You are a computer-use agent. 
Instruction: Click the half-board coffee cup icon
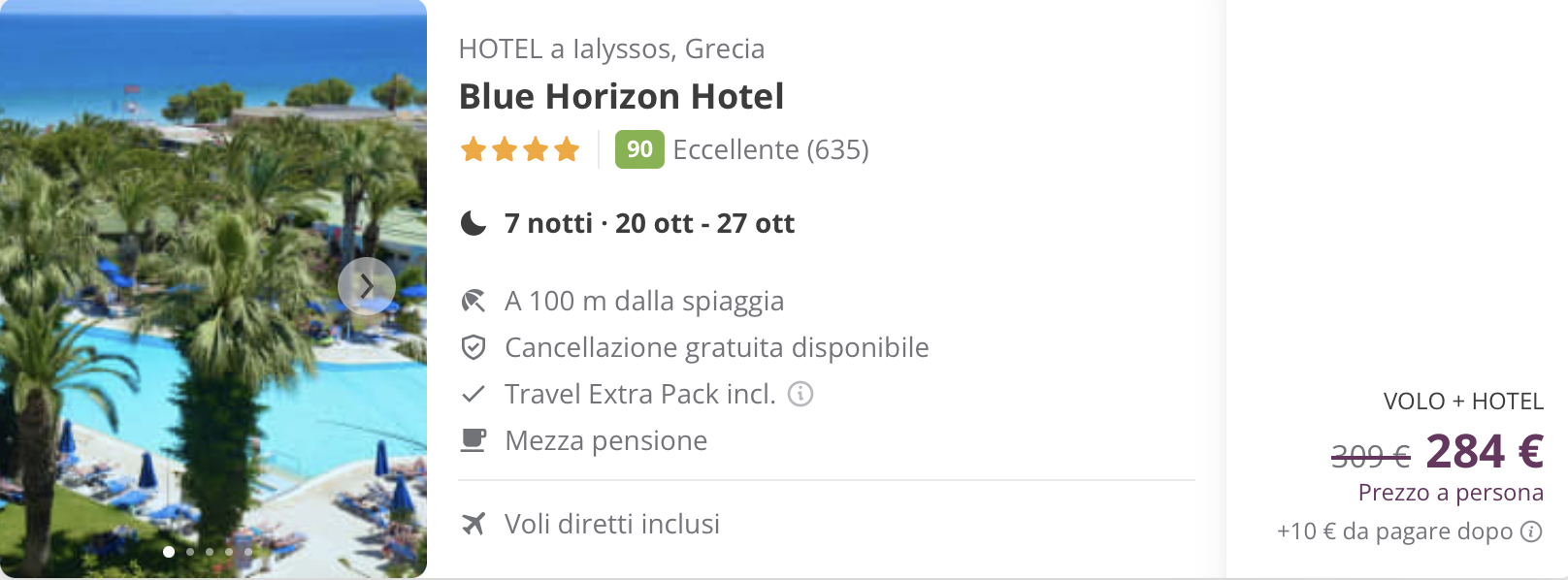tap(473, 440)
